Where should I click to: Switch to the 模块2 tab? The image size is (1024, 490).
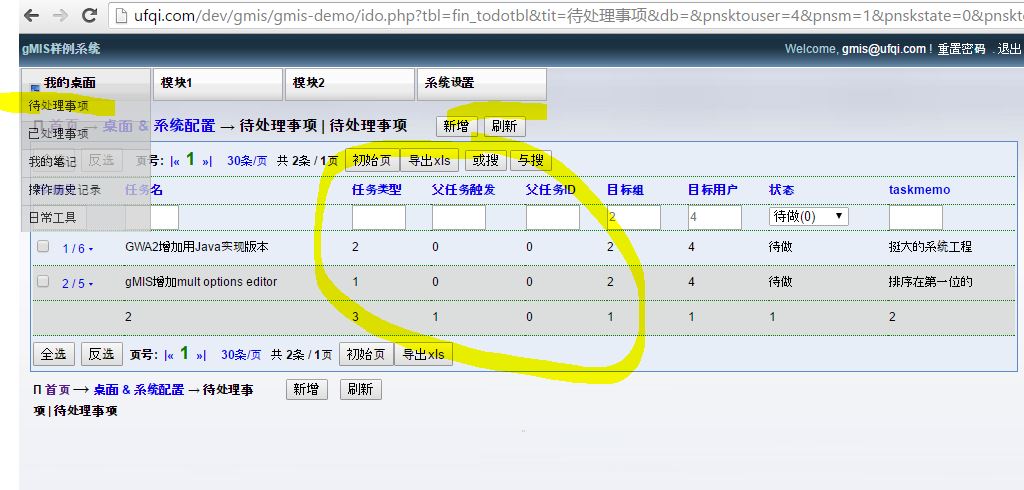coord(349,84)
